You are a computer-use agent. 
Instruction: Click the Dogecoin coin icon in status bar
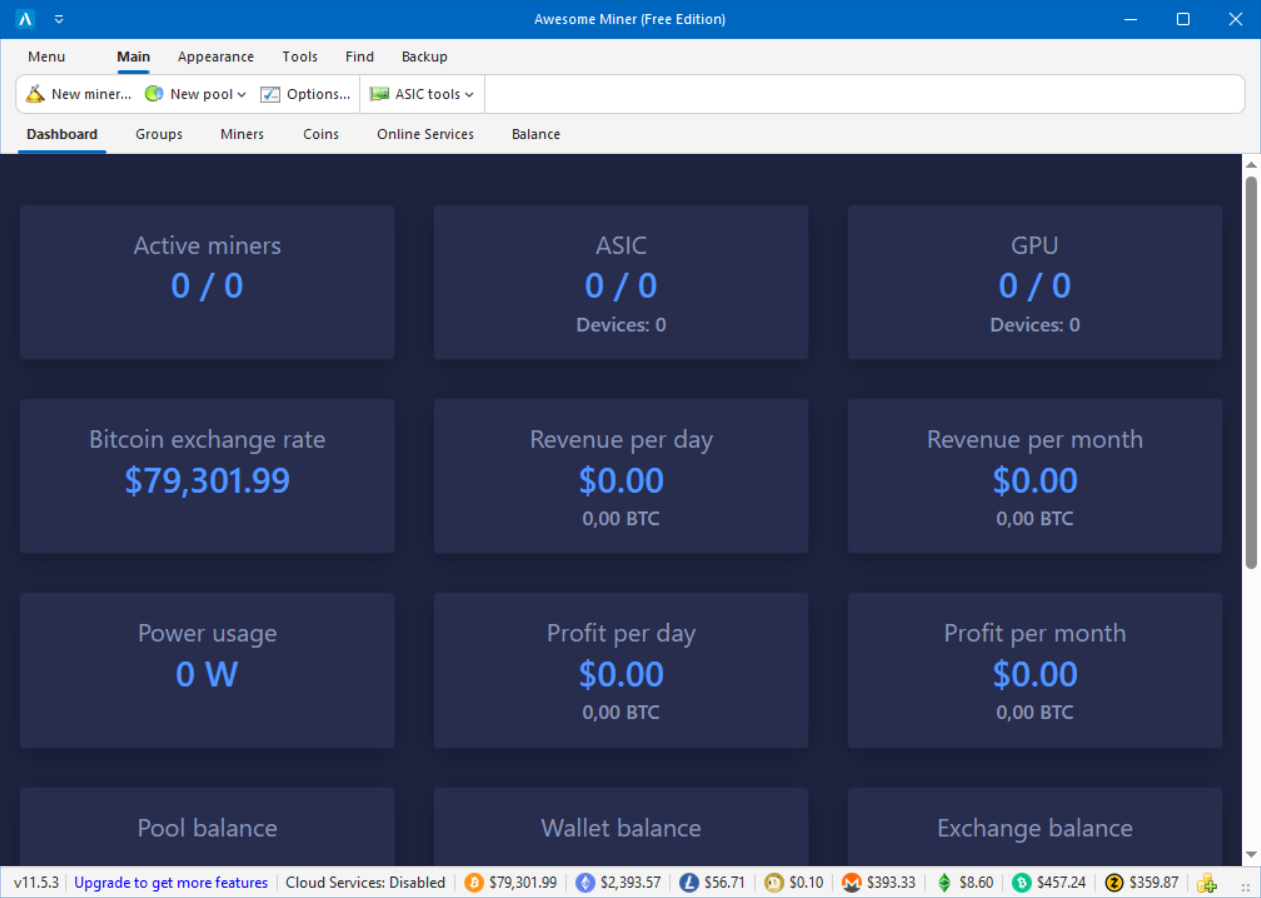tap(774, 882)
